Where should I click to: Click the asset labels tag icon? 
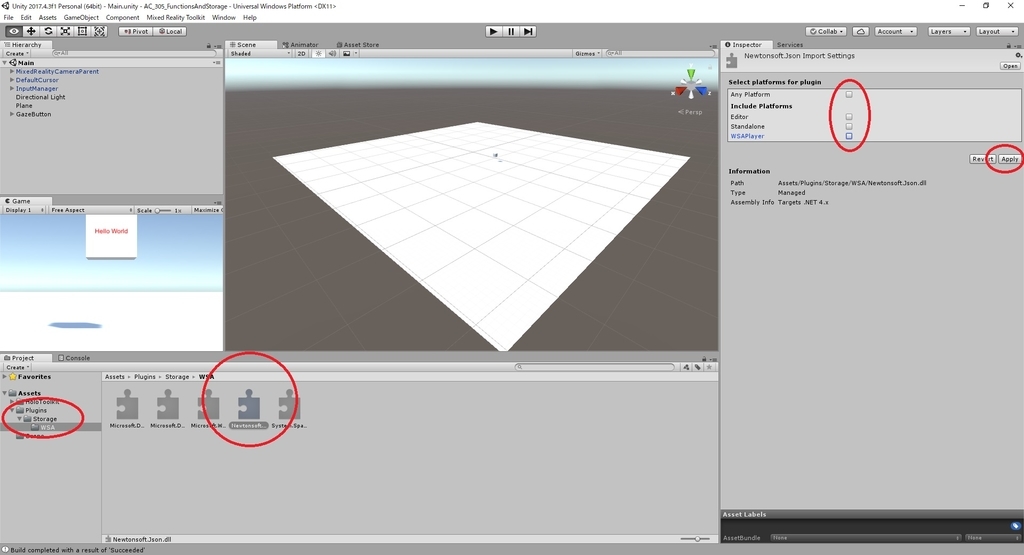(1015, 526)
